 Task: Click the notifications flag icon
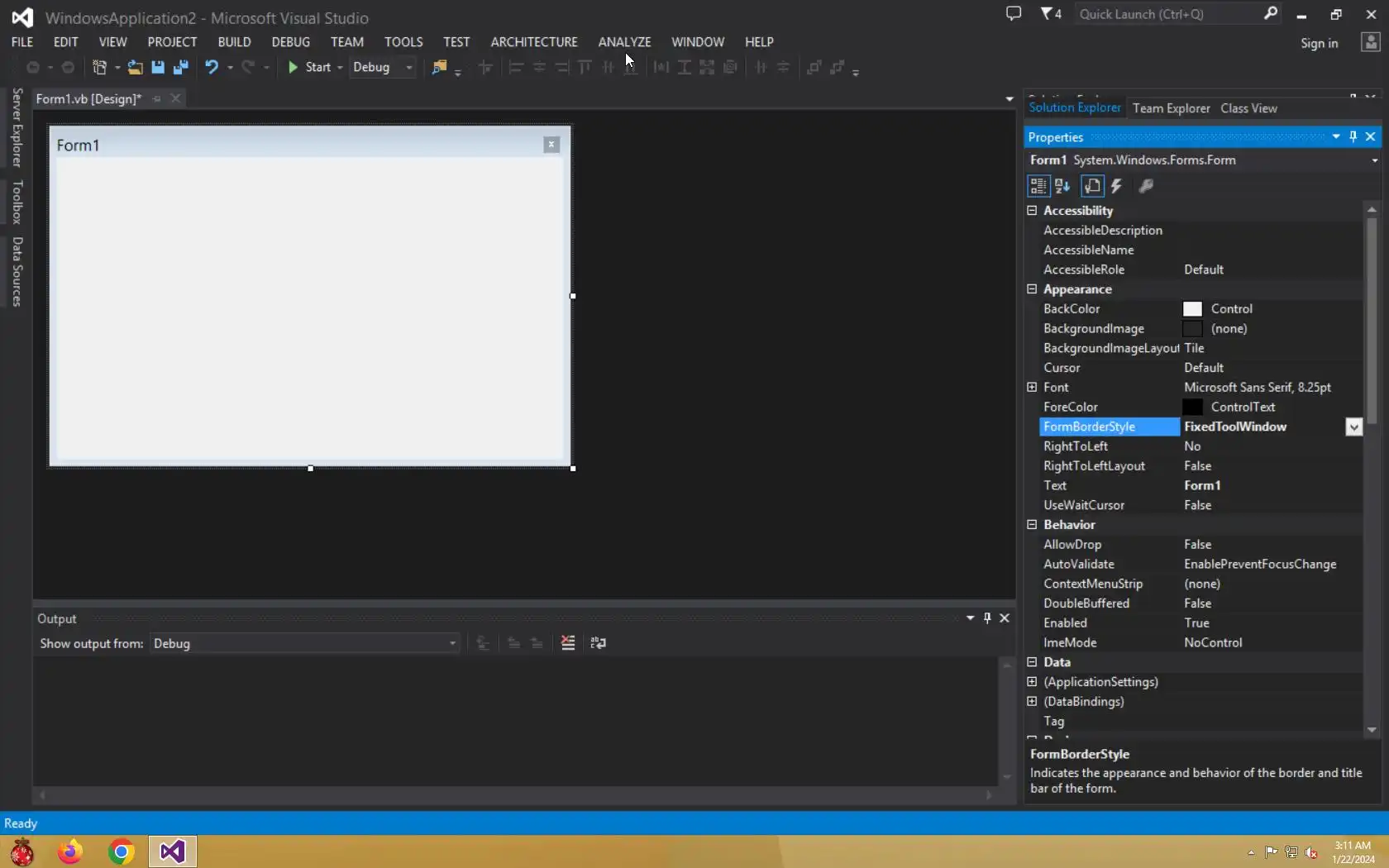click(x=1051, y=14)
